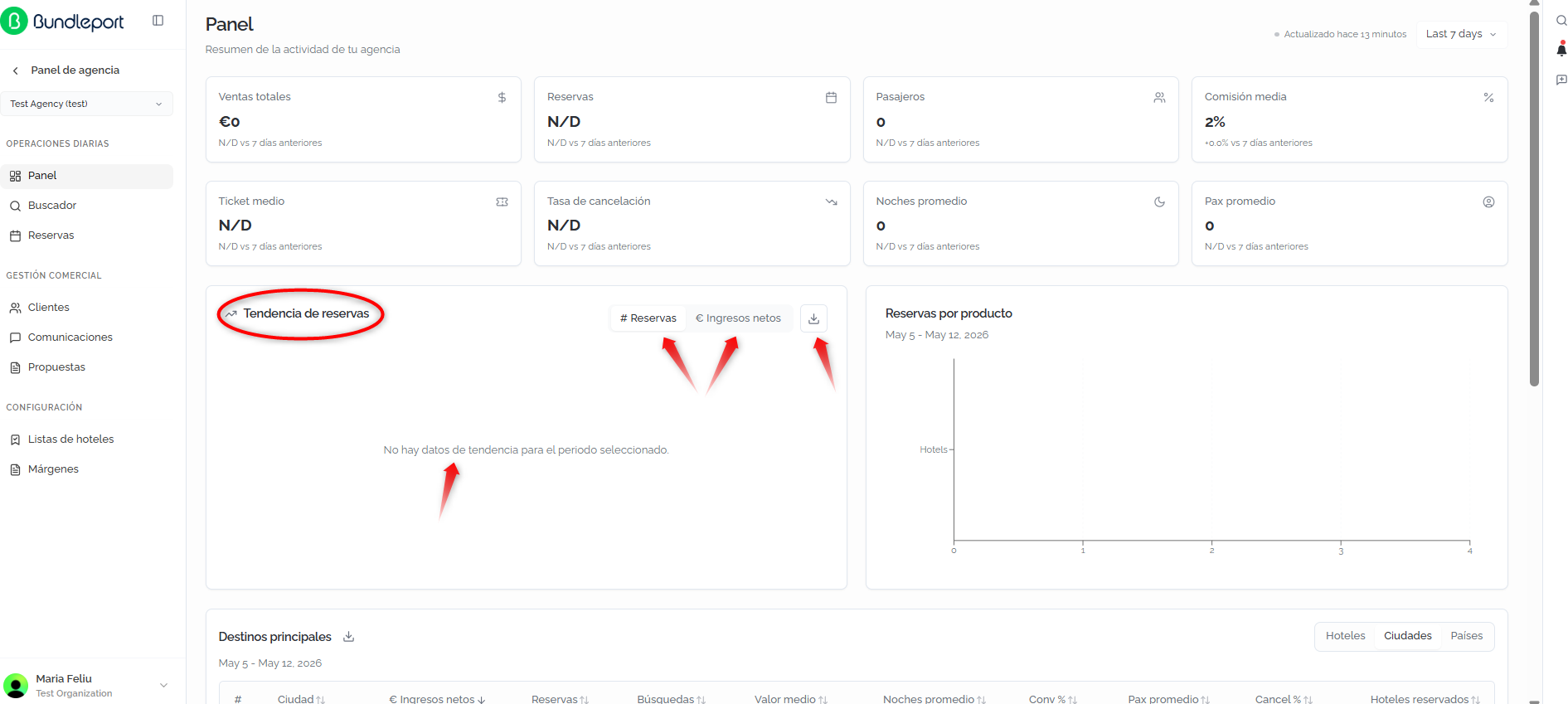Switch chart to € Ingresos netos
This screenshot has height=704, width=1568.
pyautogui.click(x=738, y=318)
